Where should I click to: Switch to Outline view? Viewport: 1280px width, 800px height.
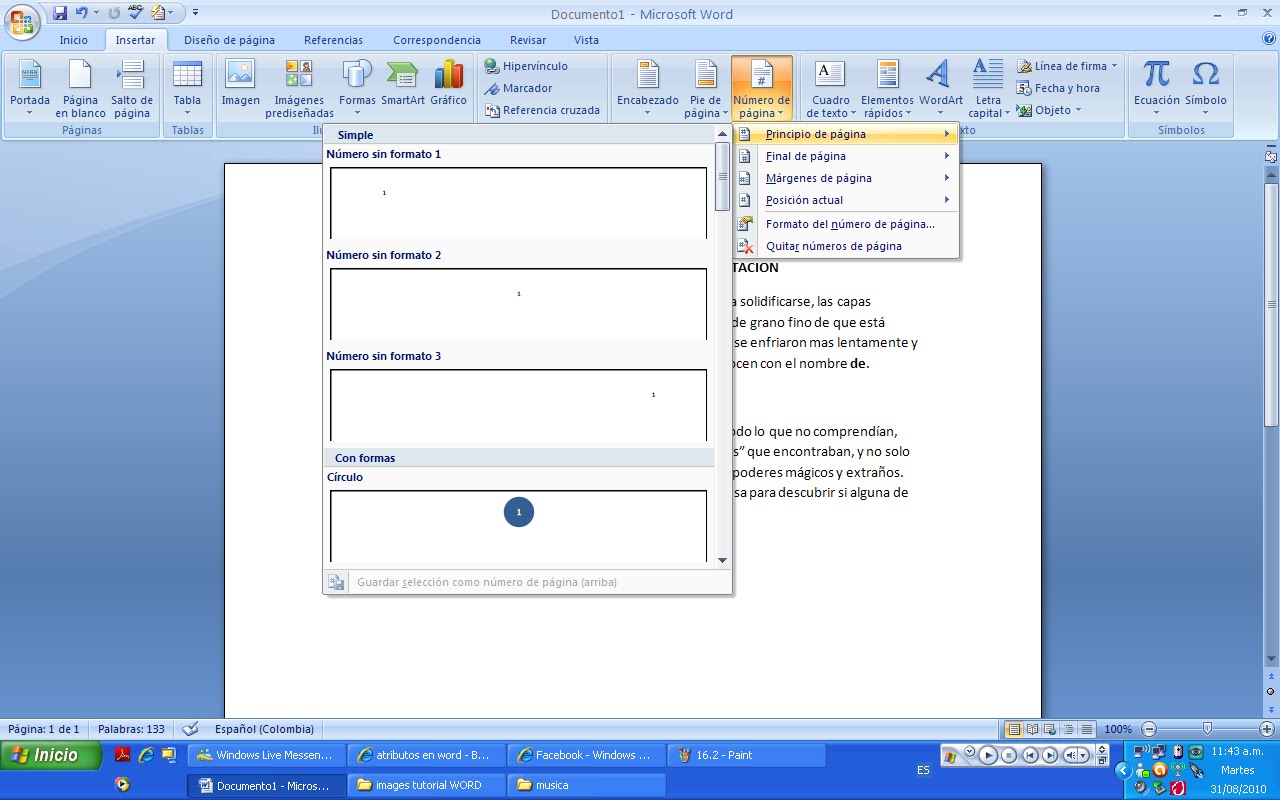click(x=1069, y=729)
